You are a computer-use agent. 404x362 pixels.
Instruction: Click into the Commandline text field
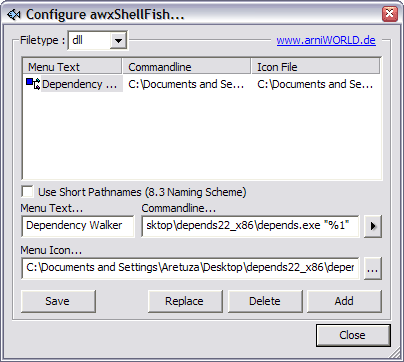(x=250, y=226)
